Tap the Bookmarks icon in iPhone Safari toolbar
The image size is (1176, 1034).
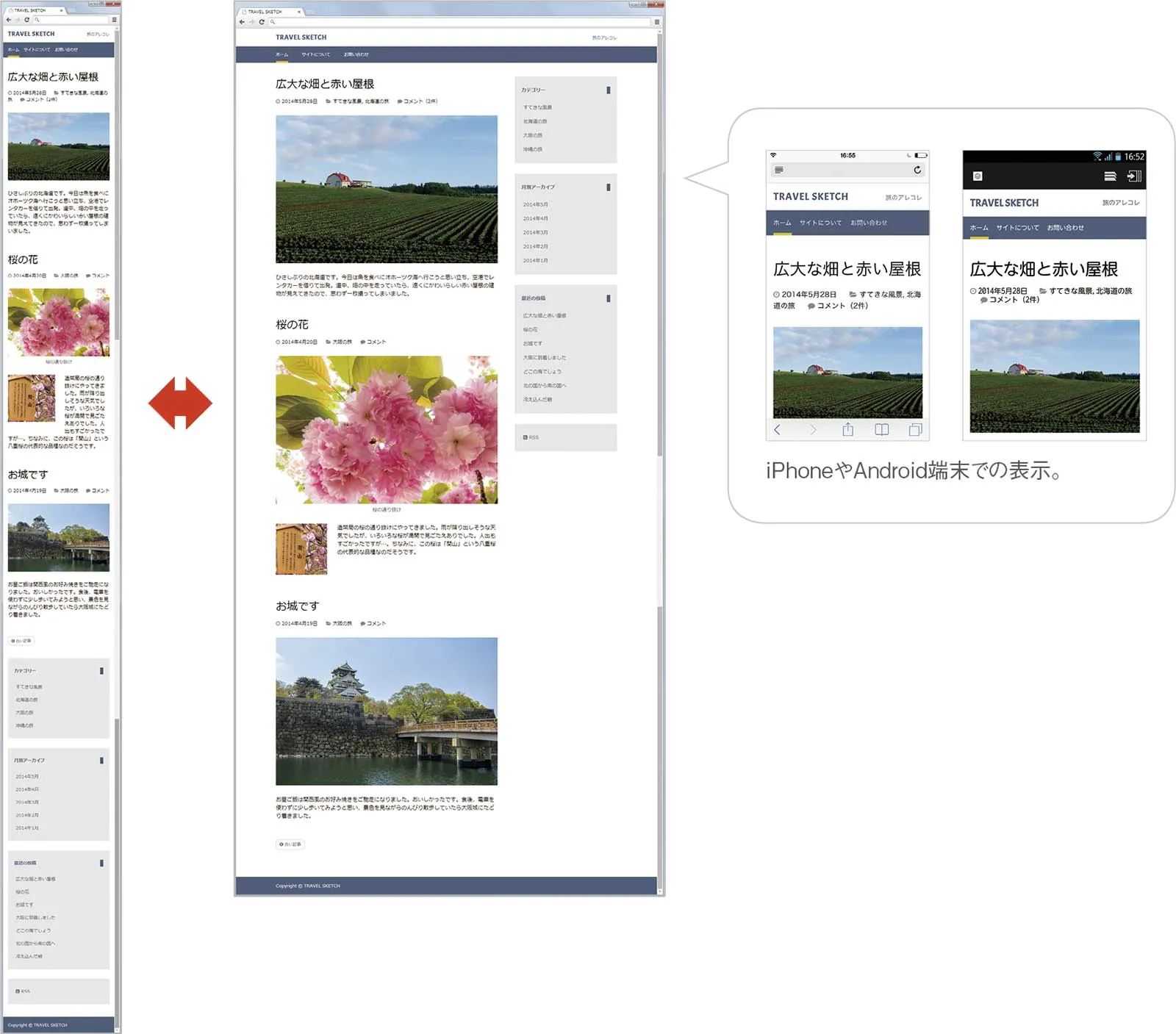coord(881,430)
